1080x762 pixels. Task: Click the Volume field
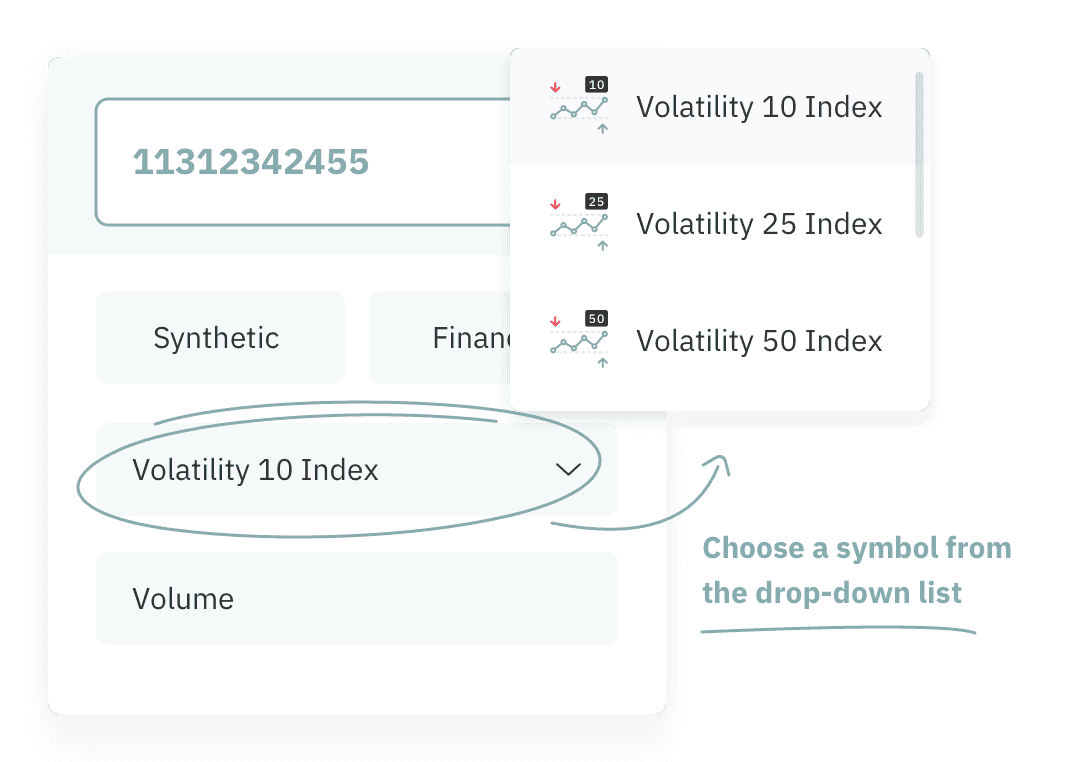[x=356, y=598]
